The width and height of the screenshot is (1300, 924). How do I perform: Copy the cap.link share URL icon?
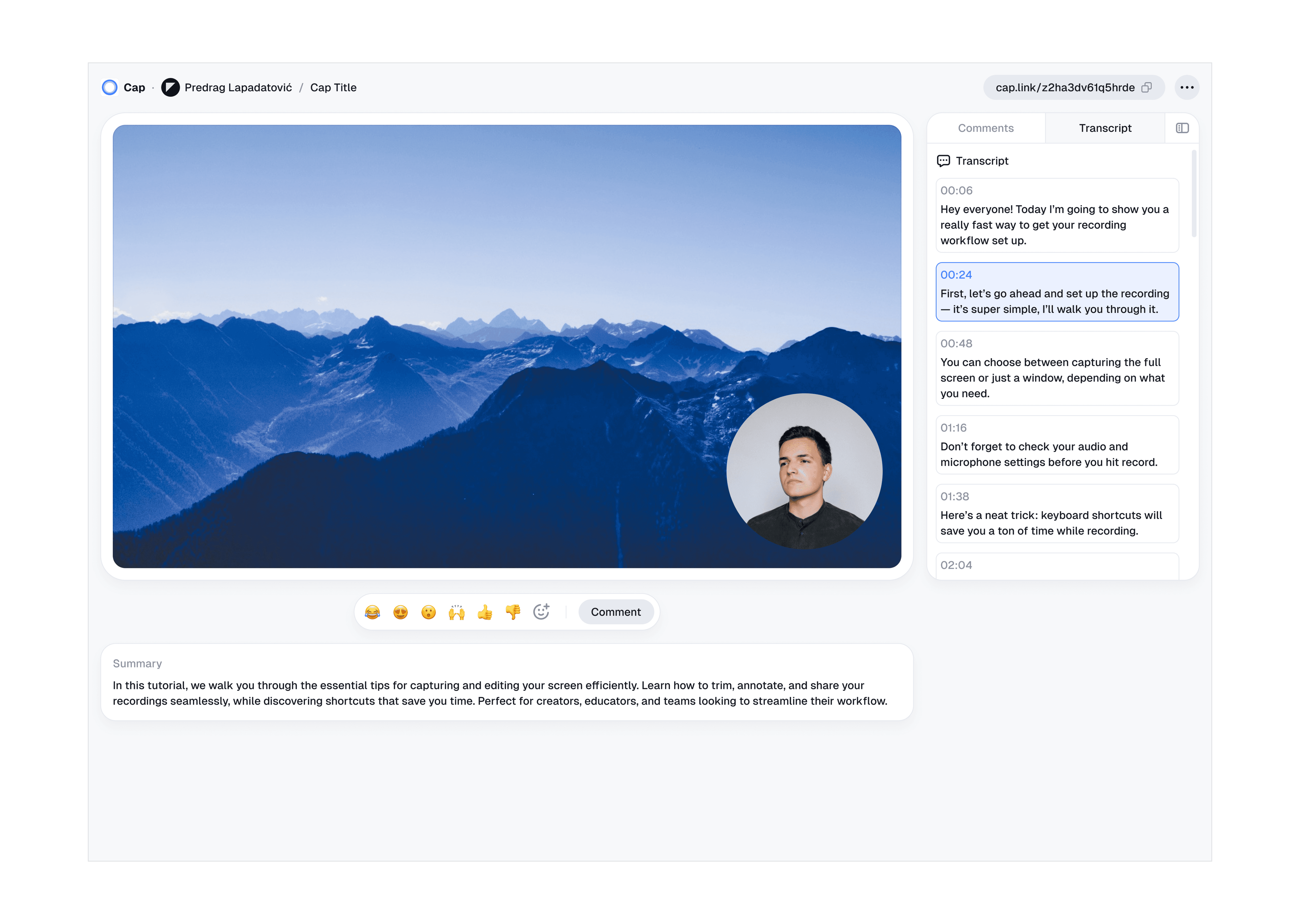click(x=1146, y=88)
